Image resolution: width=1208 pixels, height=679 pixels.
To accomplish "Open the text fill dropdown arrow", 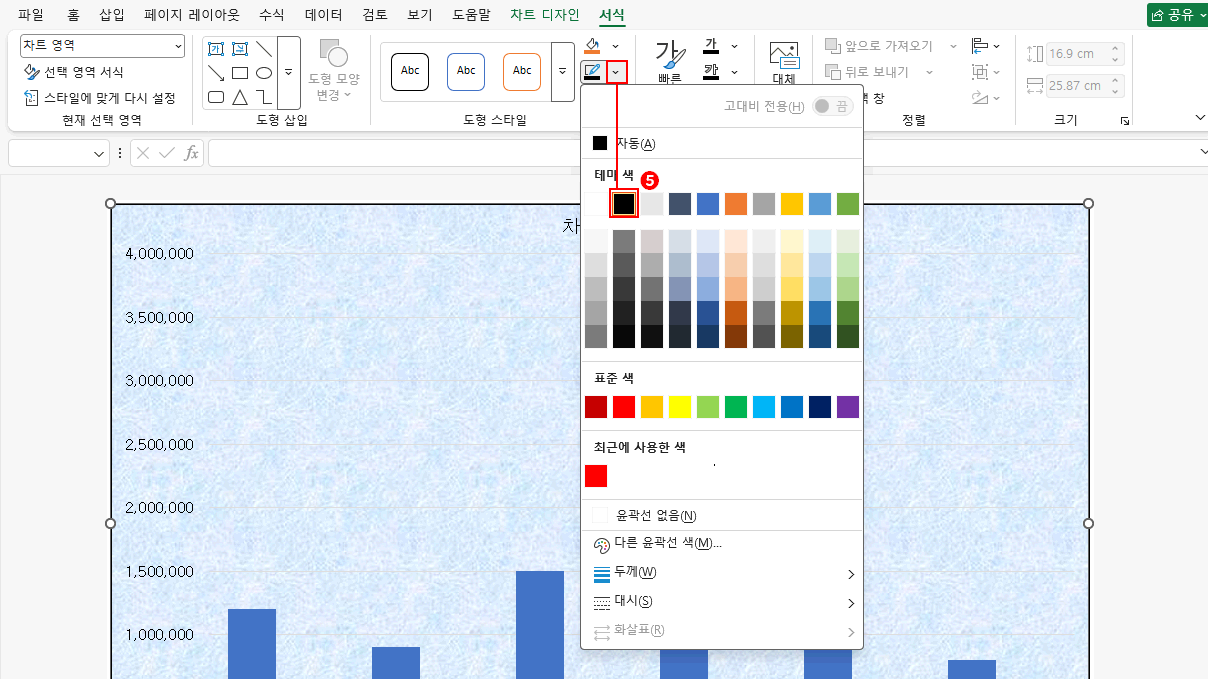I will click(735, 46).
